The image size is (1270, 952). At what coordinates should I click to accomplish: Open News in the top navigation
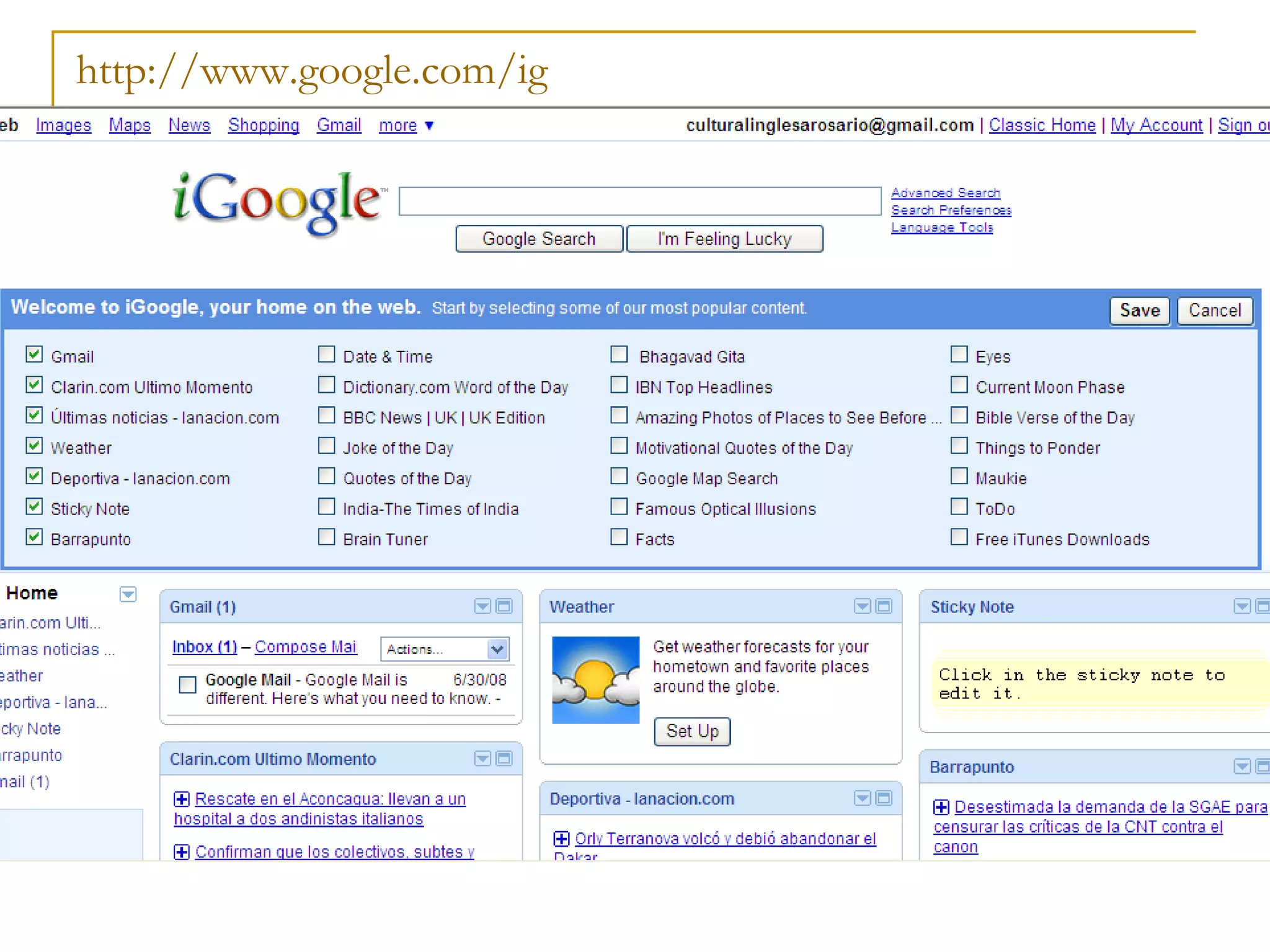point(189,125)
